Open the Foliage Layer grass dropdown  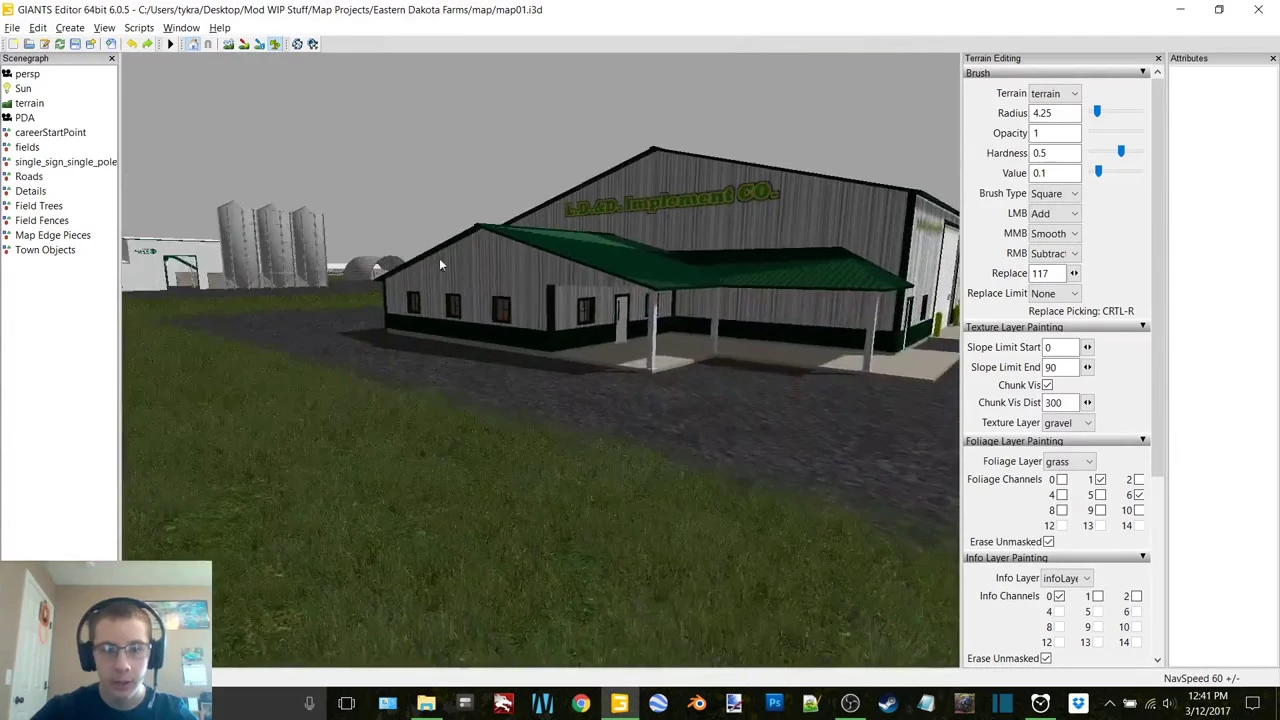coord(1068,461)
